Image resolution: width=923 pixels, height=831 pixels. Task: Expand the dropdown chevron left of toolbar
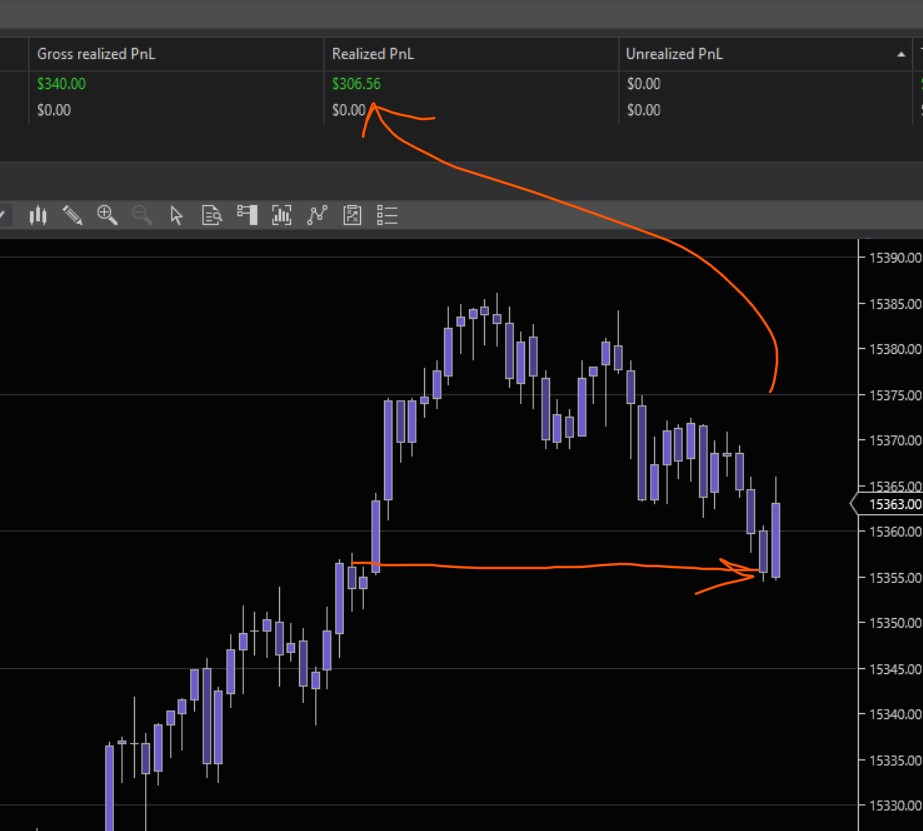tap(5, 214)
